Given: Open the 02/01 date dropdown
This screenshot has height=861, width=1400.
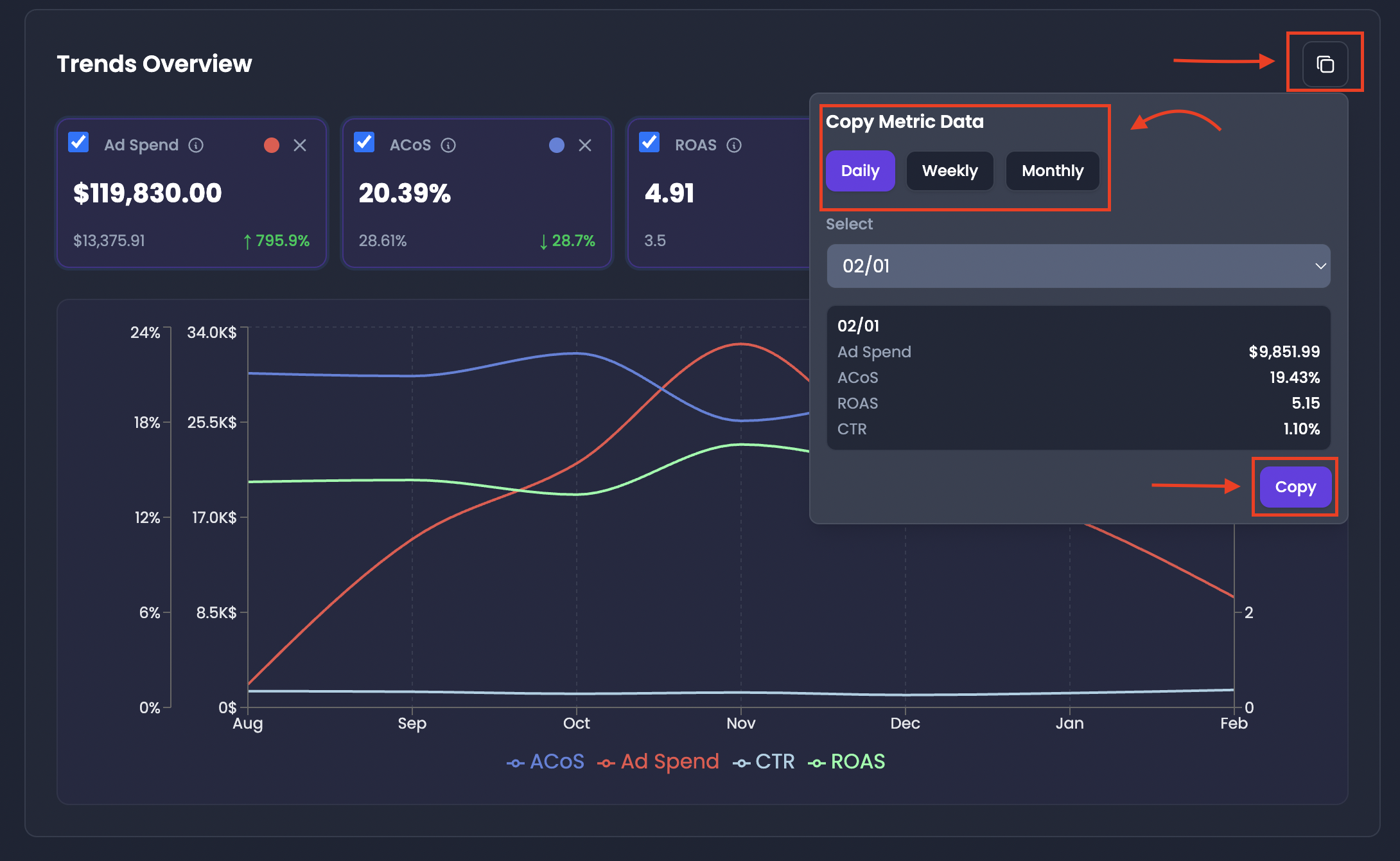Looking at the screenshot, I should [1078, 266].
